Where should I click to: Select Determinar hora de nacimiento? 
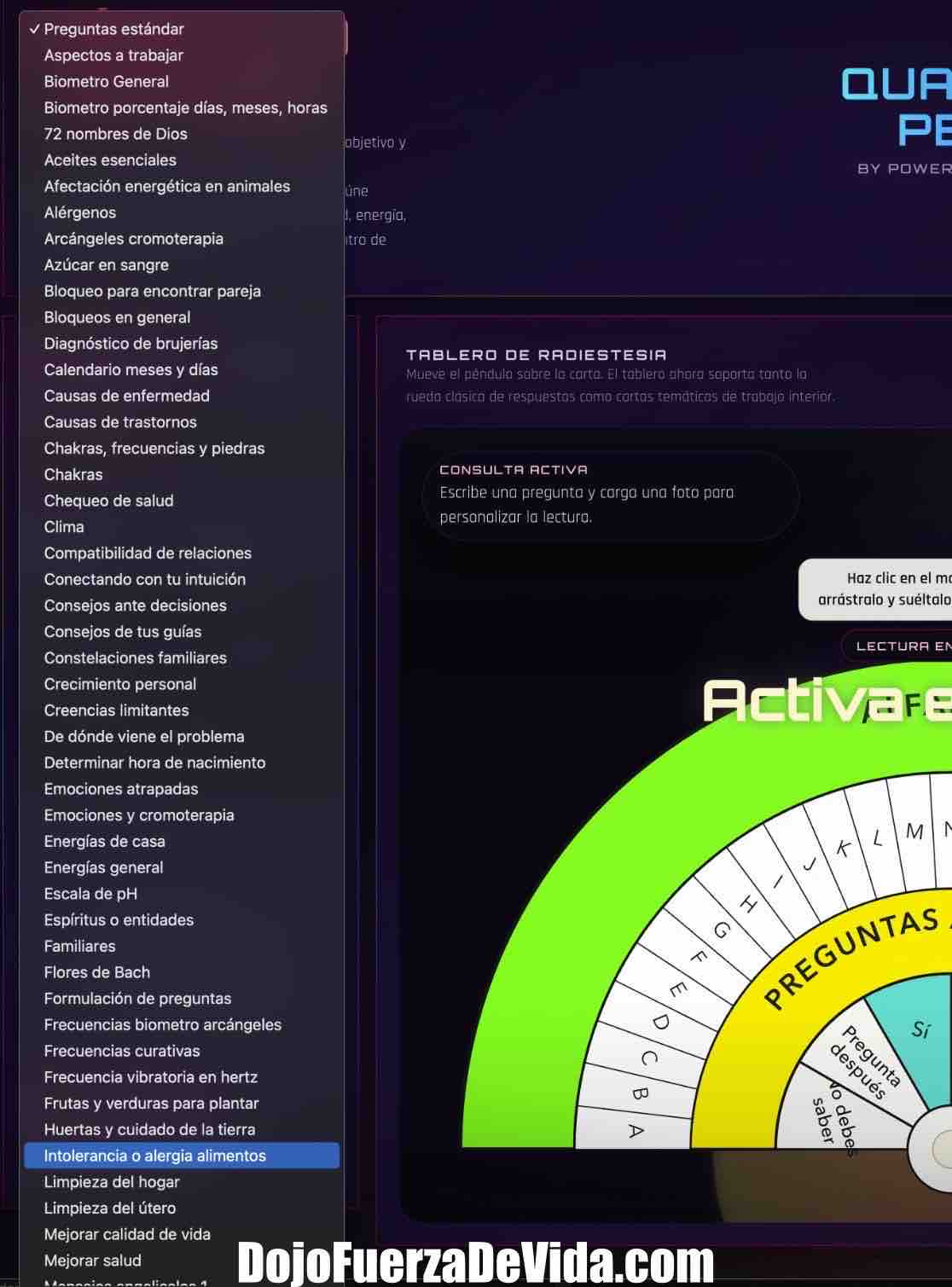(x=182, y=763)
